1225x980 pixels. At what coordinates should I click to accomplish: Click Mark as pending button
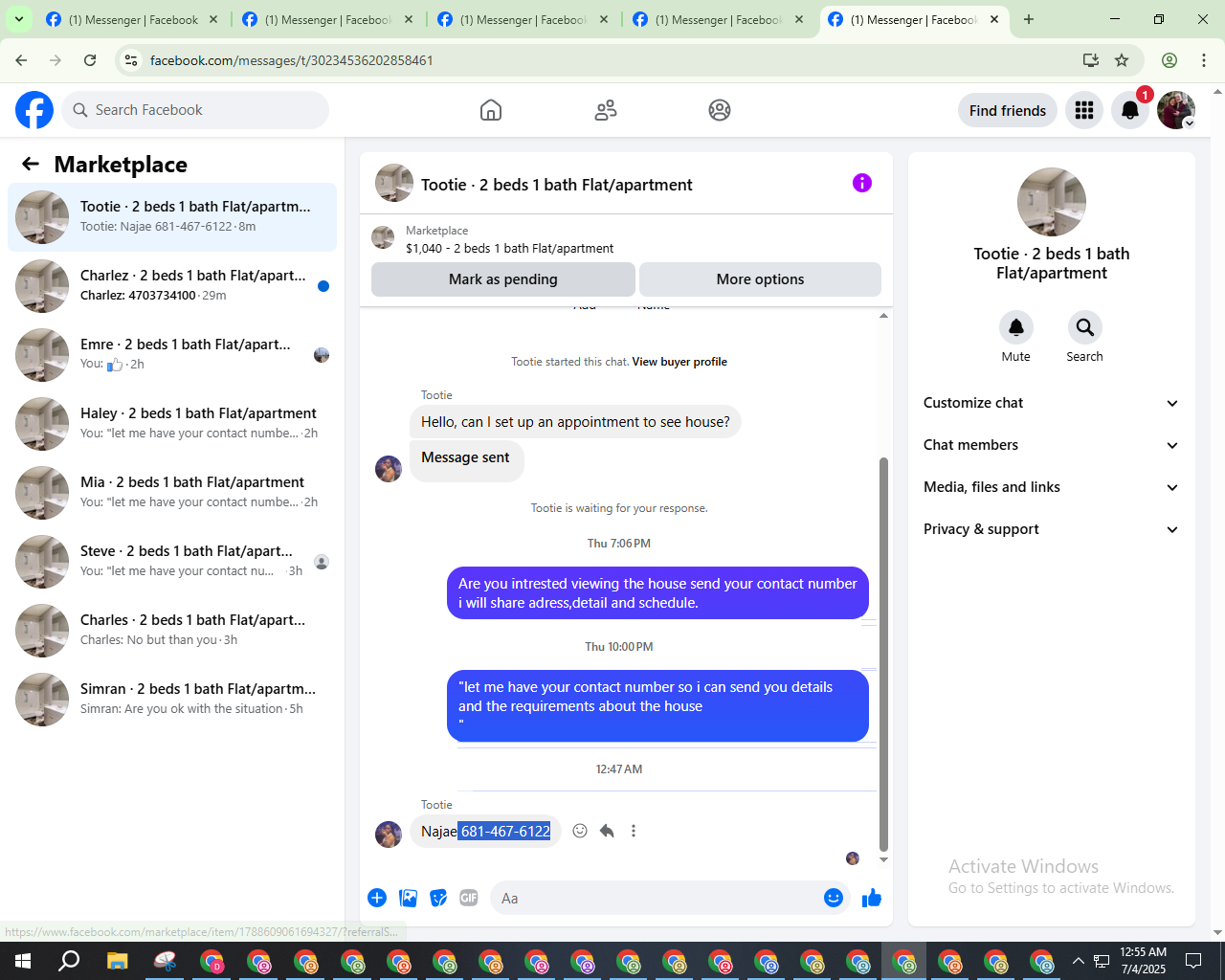(503, 279)
